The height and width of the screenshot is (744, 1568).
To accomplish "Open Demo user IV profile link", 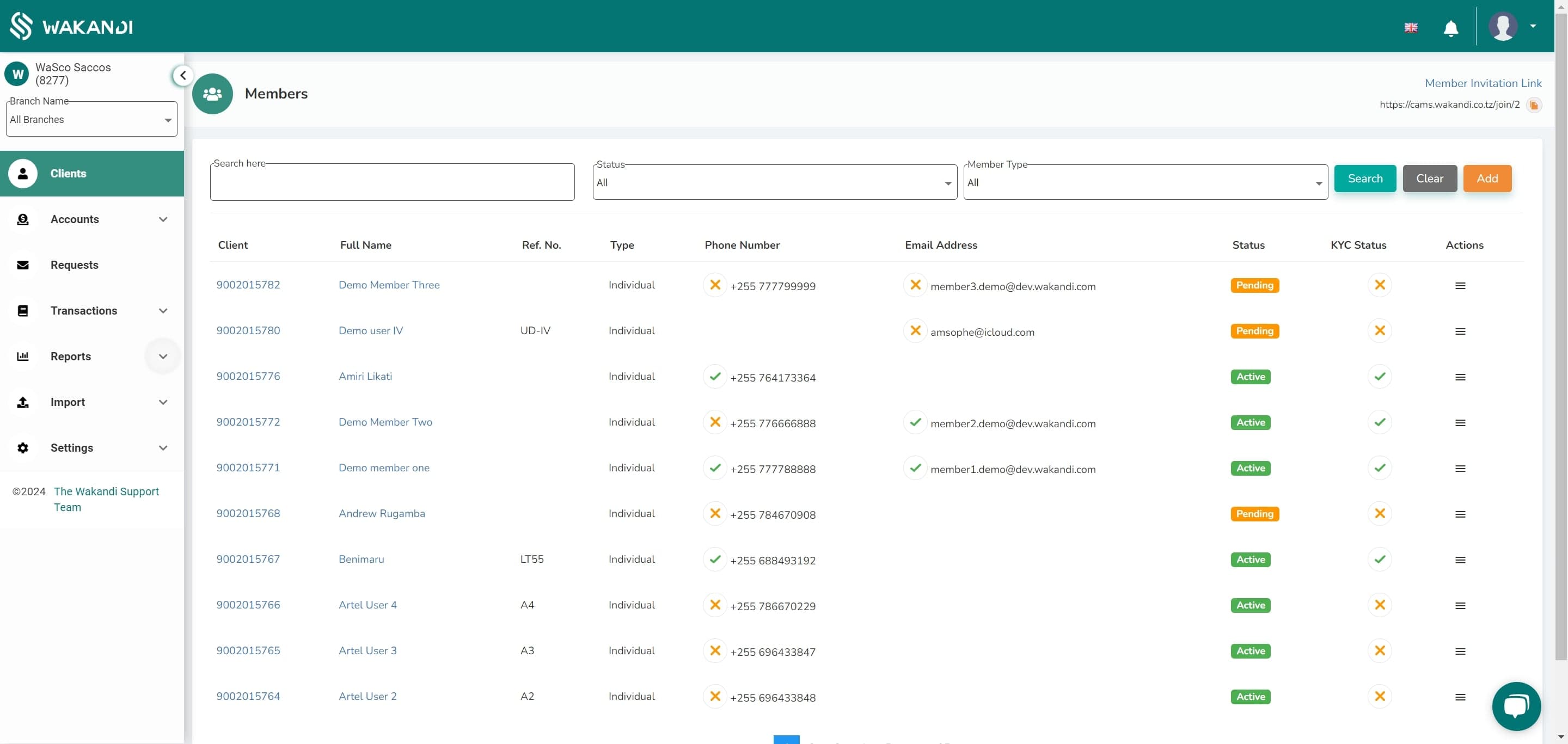I will click(370, 330).
